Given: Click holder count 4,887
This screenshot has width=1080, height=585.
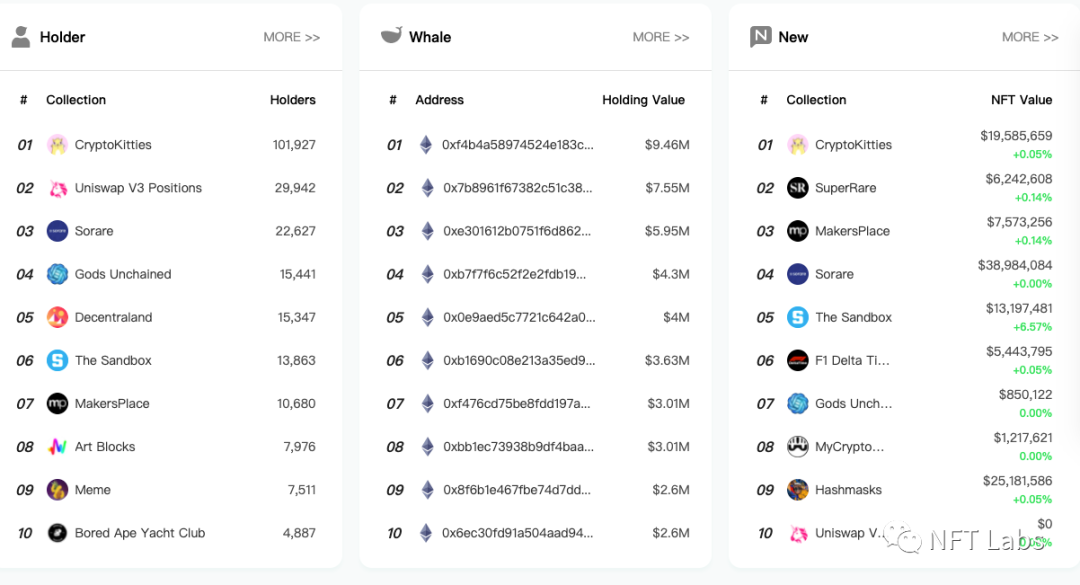Looking at the screenshot, I should (x=299, y=533).
